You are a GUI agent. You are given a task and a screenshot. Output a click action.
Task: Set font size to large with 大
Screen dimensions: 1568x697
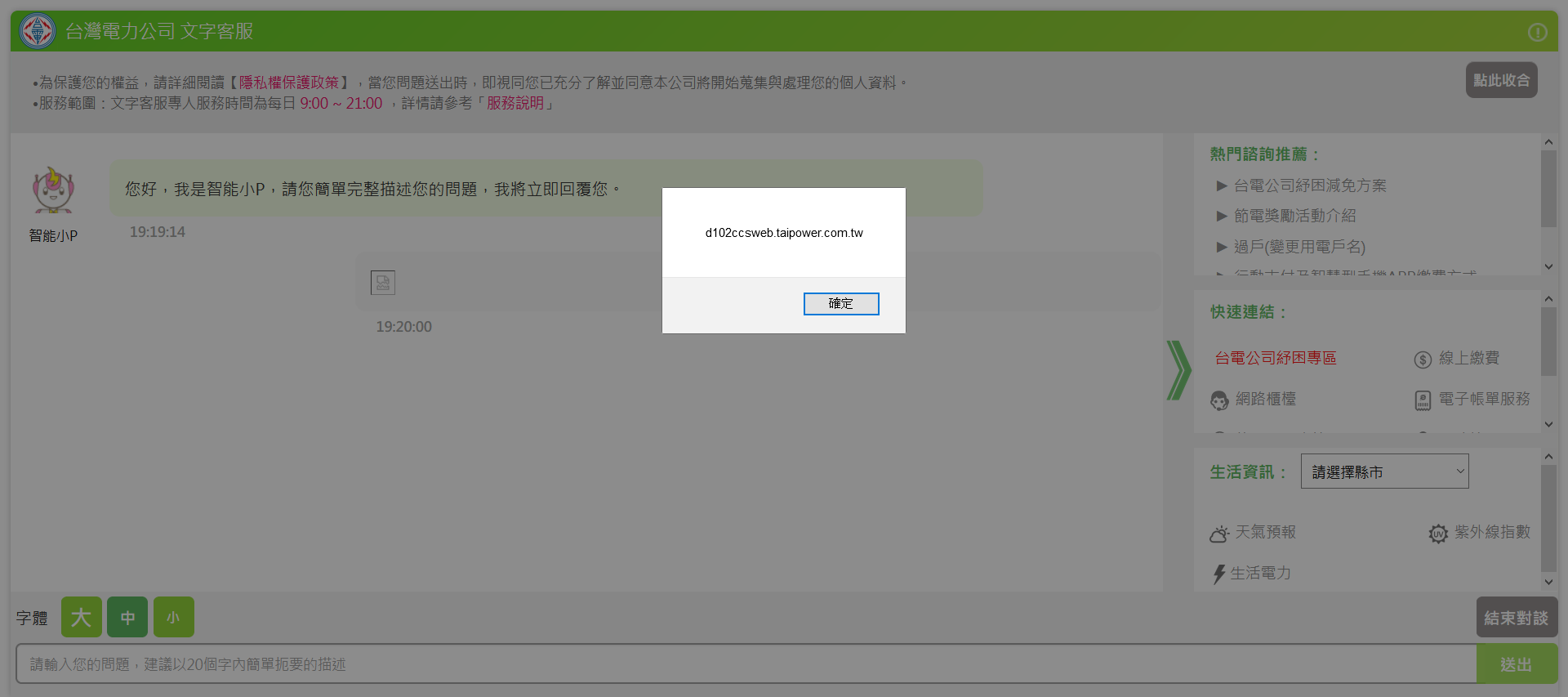[82, 617]
